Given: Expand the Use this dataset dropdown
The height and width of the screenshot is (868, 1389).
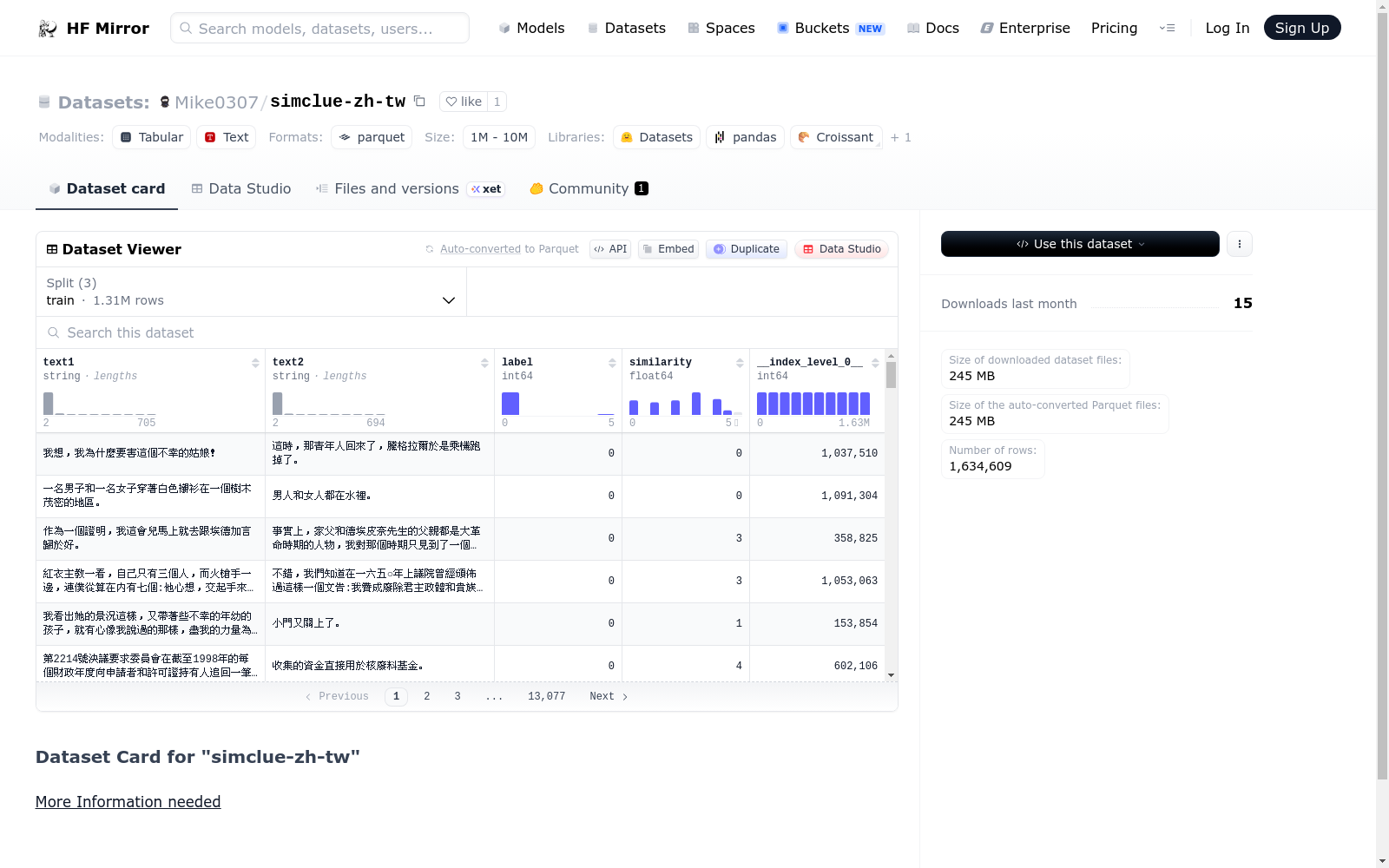Looking at the screenshot, I should point(1080,244).
